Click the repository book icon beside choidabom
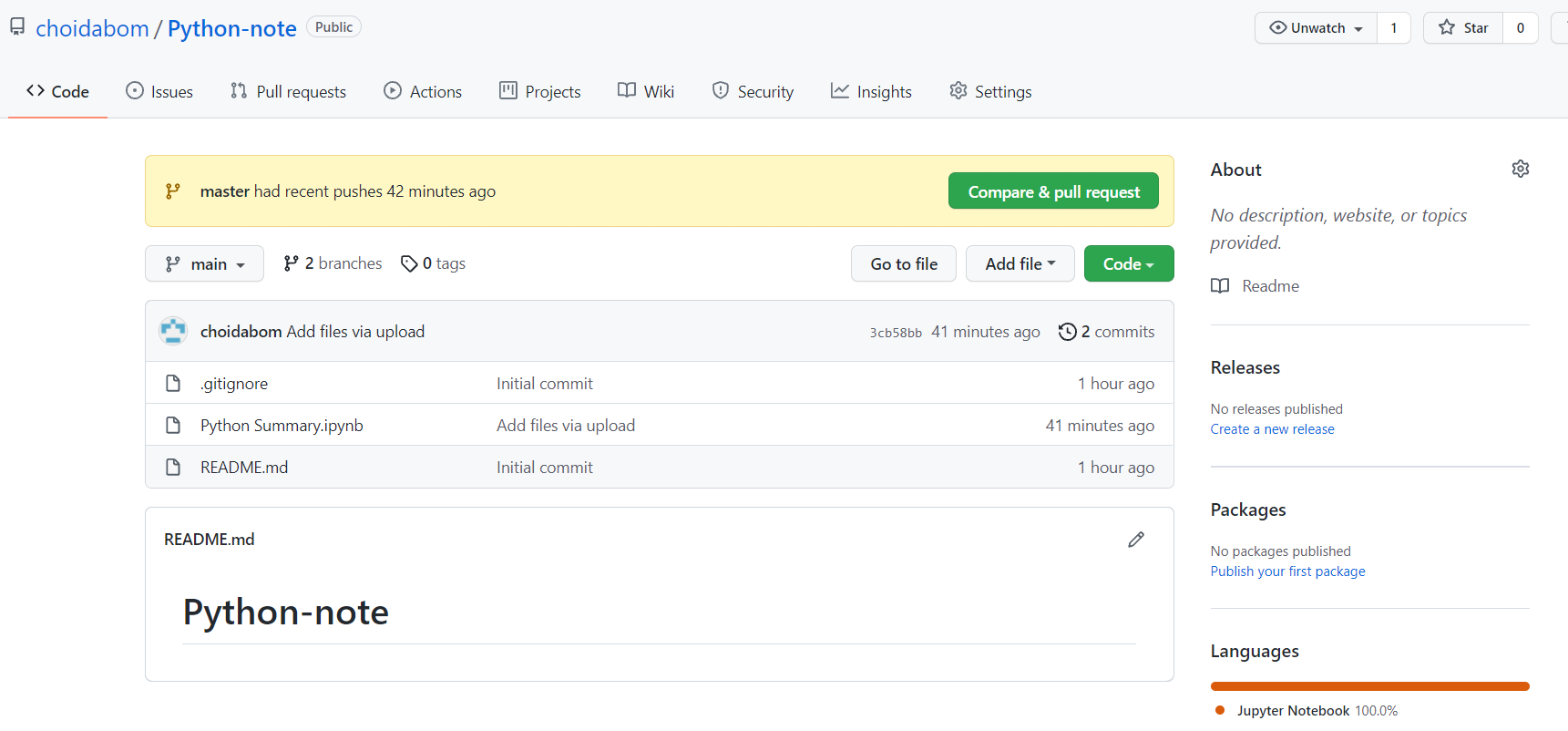The width and height of the screenshot is (1568, 731). pyautogui.click(x=17, y=27)
